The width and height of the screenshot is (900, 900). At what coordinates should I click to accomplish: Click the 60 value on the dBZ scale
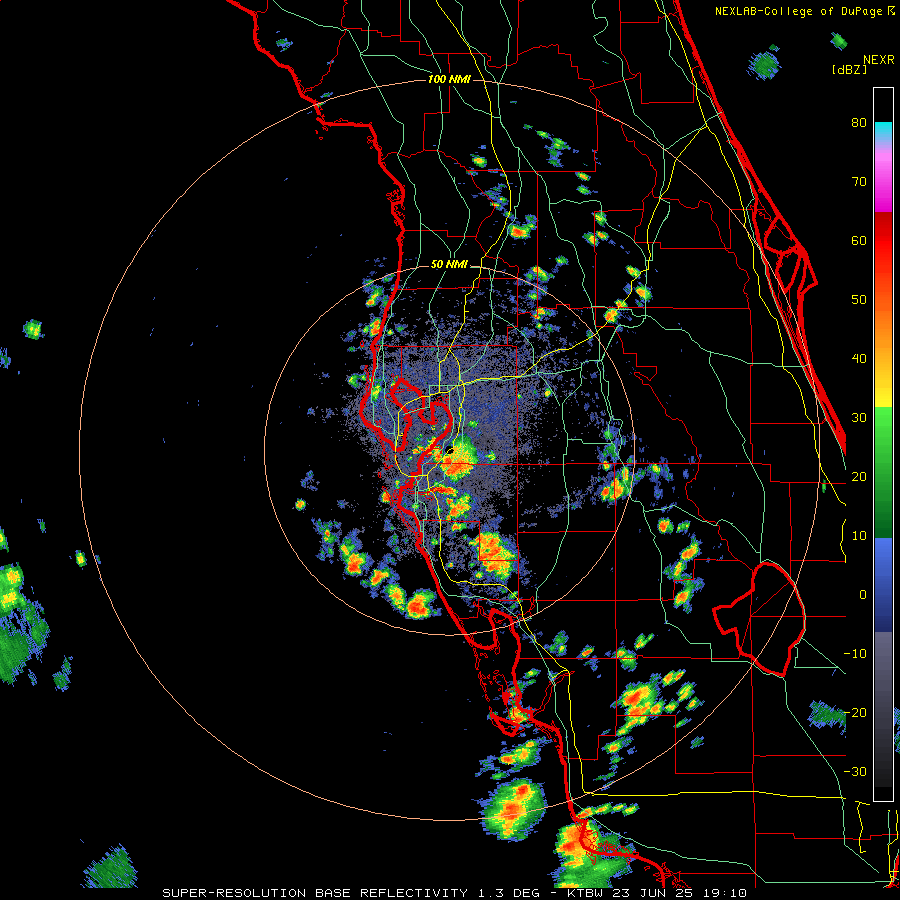[859, 240]
